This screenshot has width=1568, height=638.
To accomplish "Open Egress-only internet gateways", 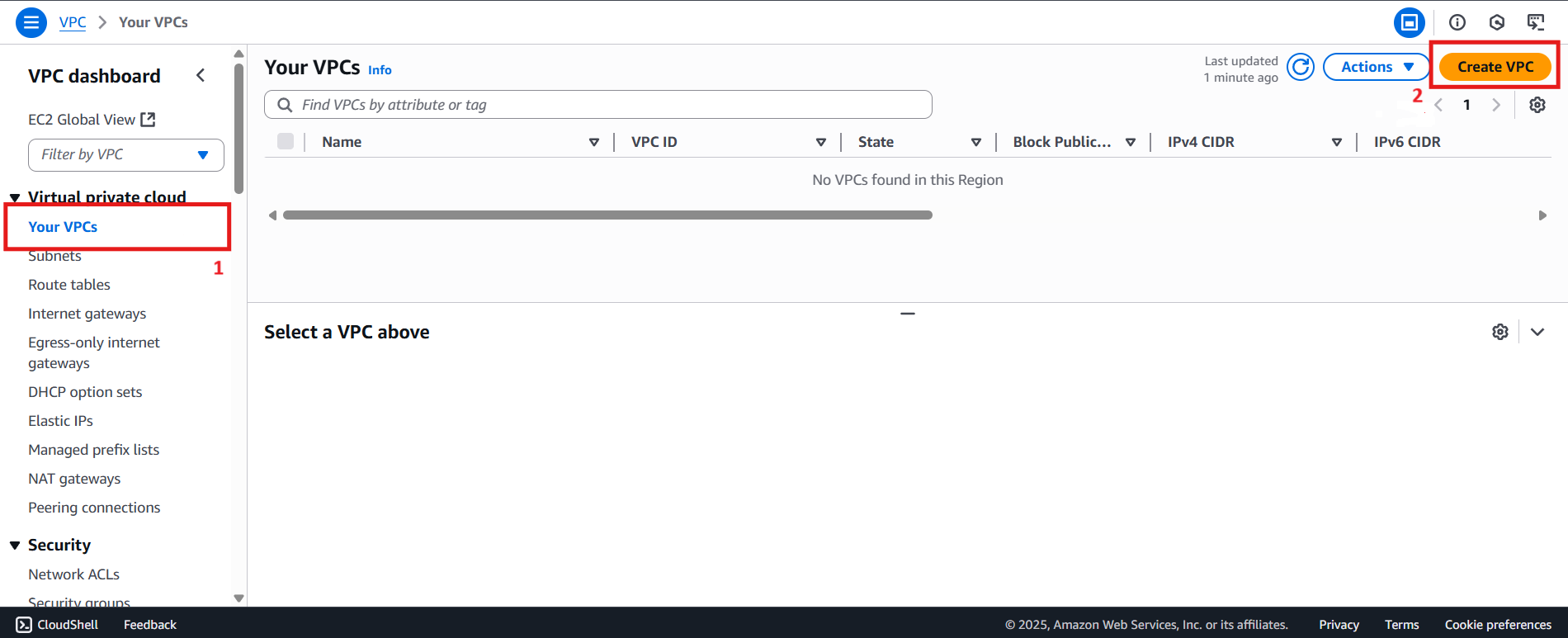I will 94,352.
